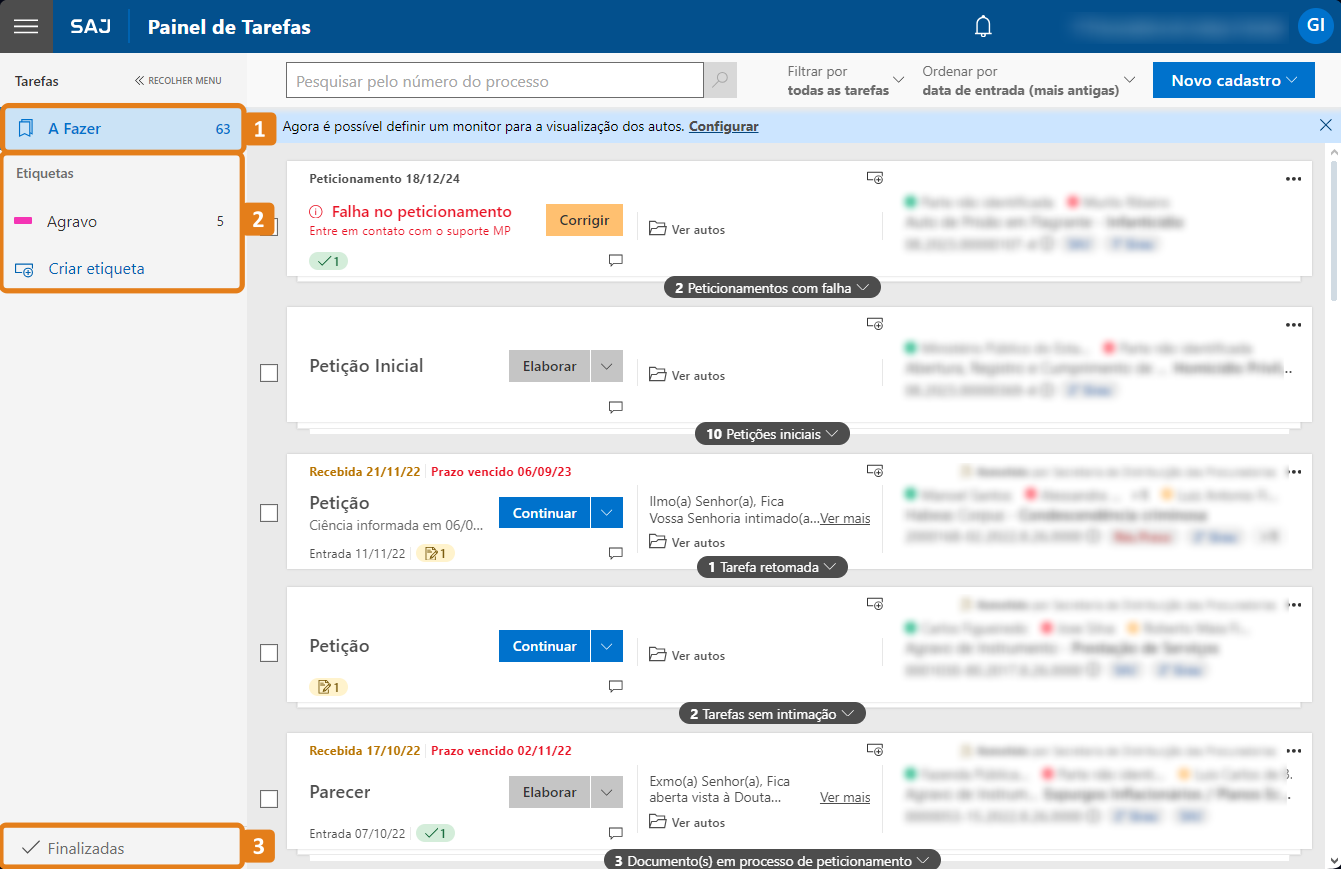Open three-dots menu on Parecer card
1341x869 pixels.
1293,751
